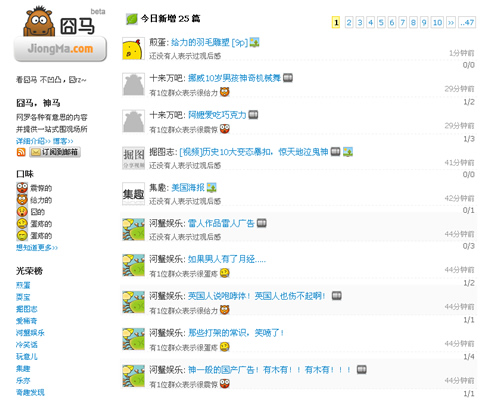Viewport: 500px width, 400px height.
Task: Open the post 如果男人有了月经.....
Action: 227,259
